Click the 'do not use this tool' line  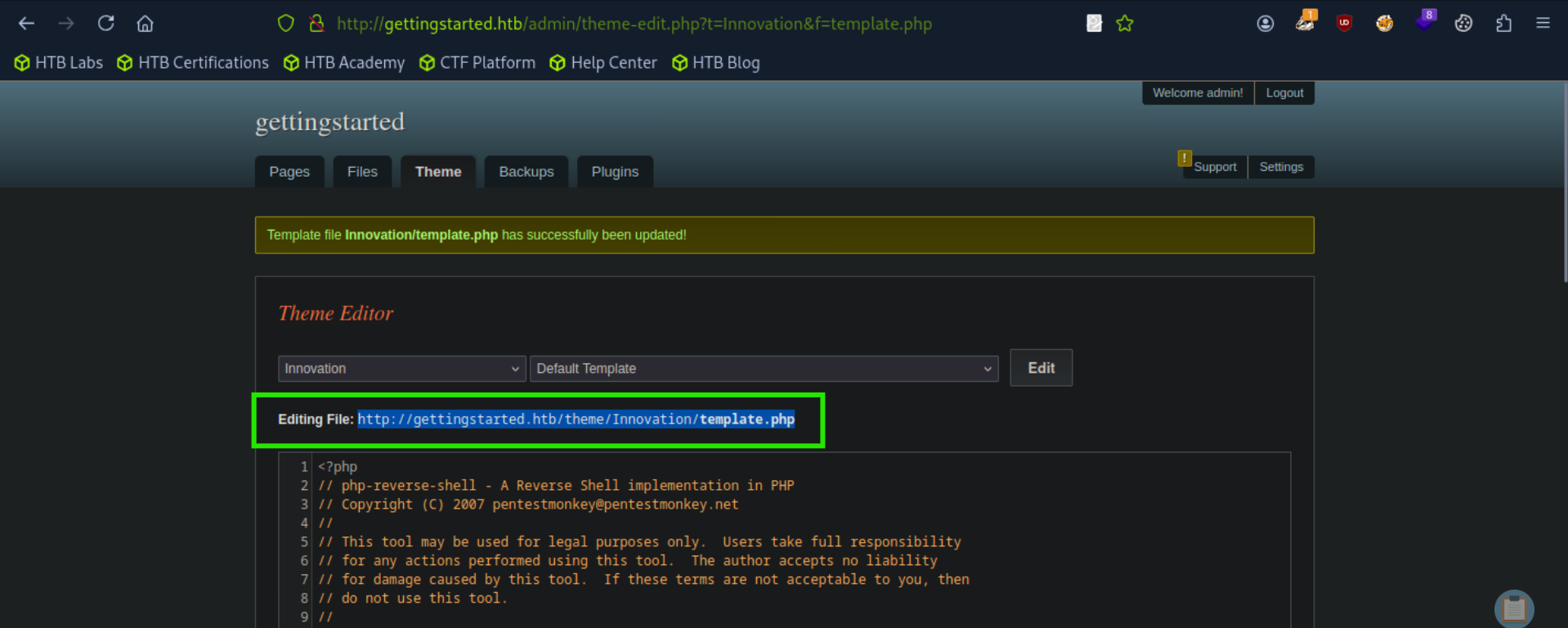click(x=413, y=599)
